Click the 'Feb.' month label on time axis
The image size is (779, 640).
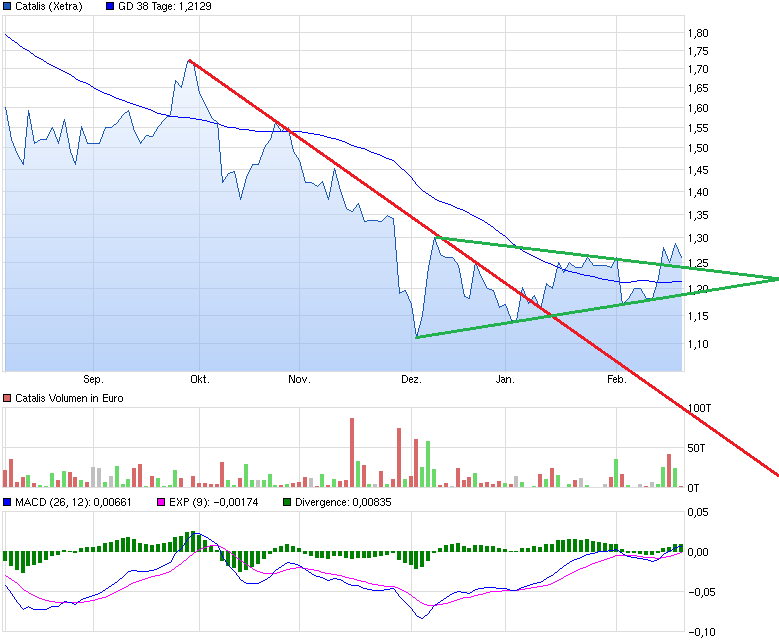[x=617, y=380]
